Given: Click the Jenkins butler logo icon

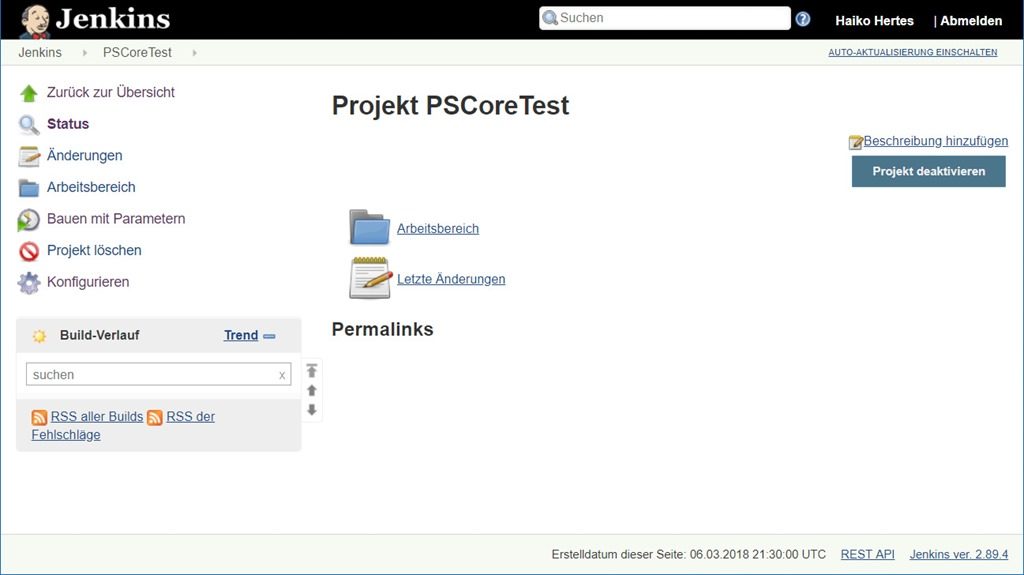Looking at the screenshot, I should pyautogui.click(x=35, y=20).
